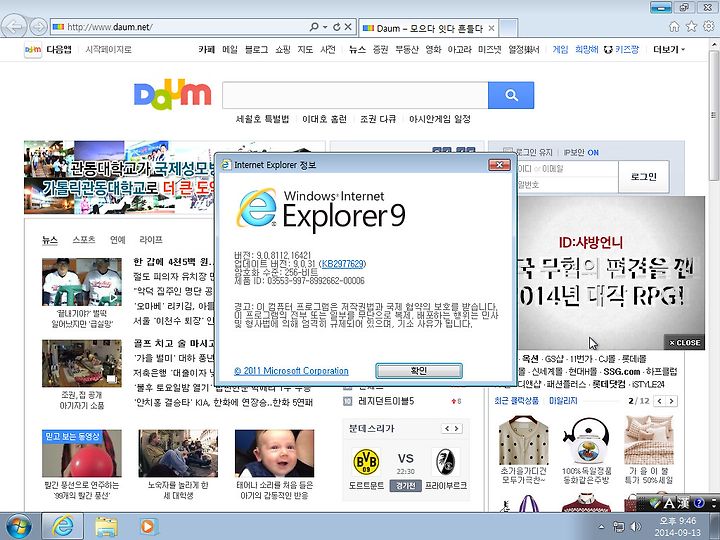
Task: Close the Internet Explorer info dialog
Action: pos(499,164)
